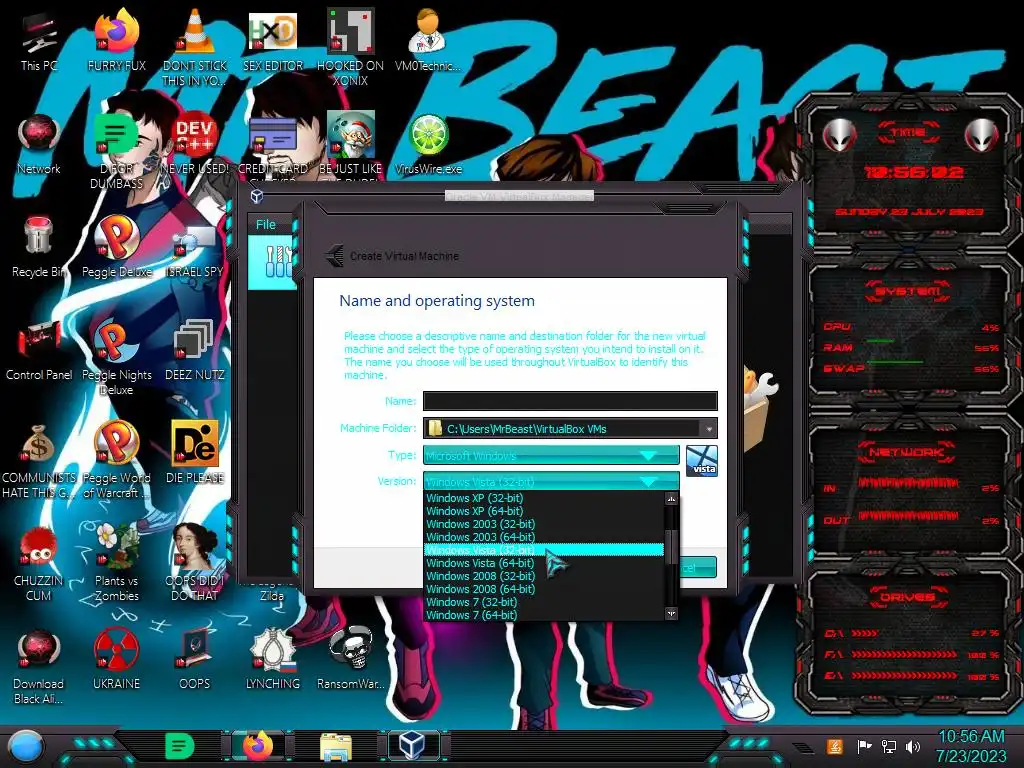
Task: Open the RansomWar skull shortcut
Action: tap(351, 660)
